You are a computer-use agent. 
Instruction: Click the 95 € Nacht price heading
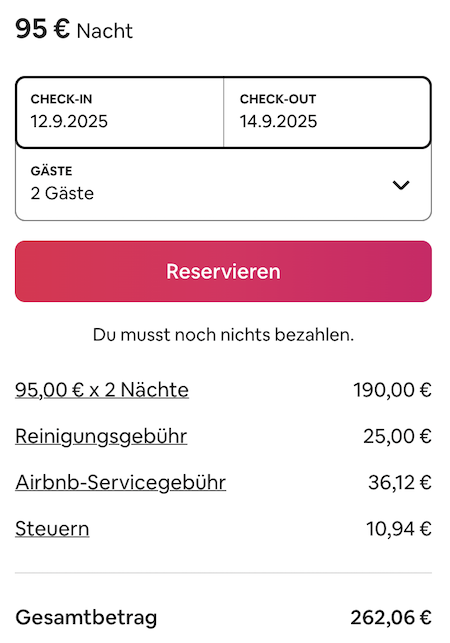pyautogui.click(x=74, y=30)
